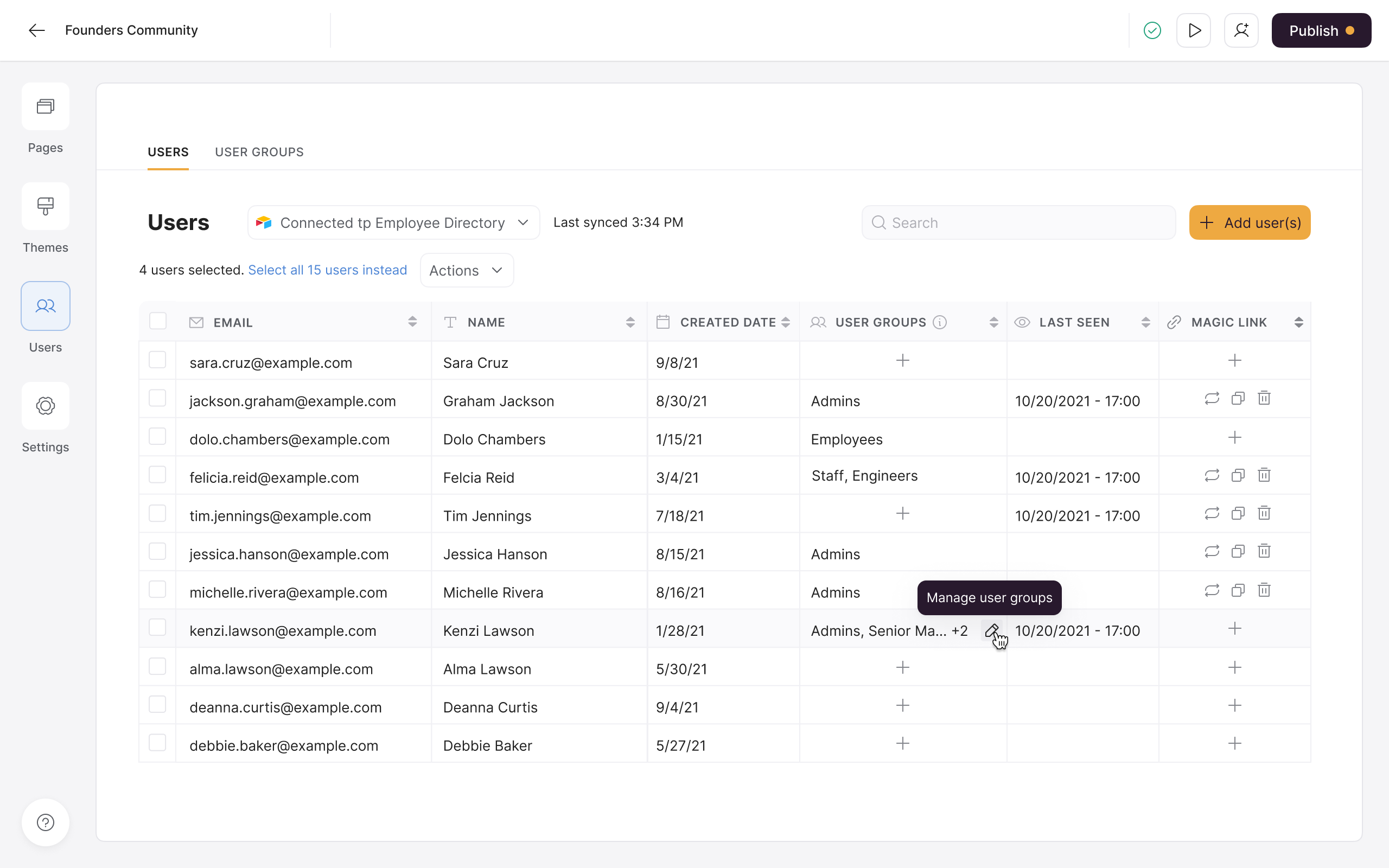1389x868 pixels.
Task: Click the preview play icon
Action: (1194, 30)
